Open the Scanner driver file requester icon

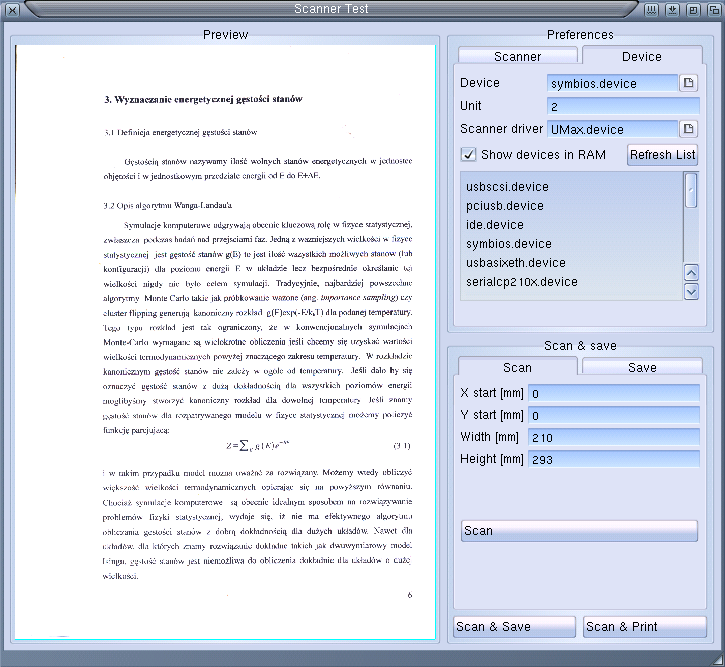coord(688,129)
